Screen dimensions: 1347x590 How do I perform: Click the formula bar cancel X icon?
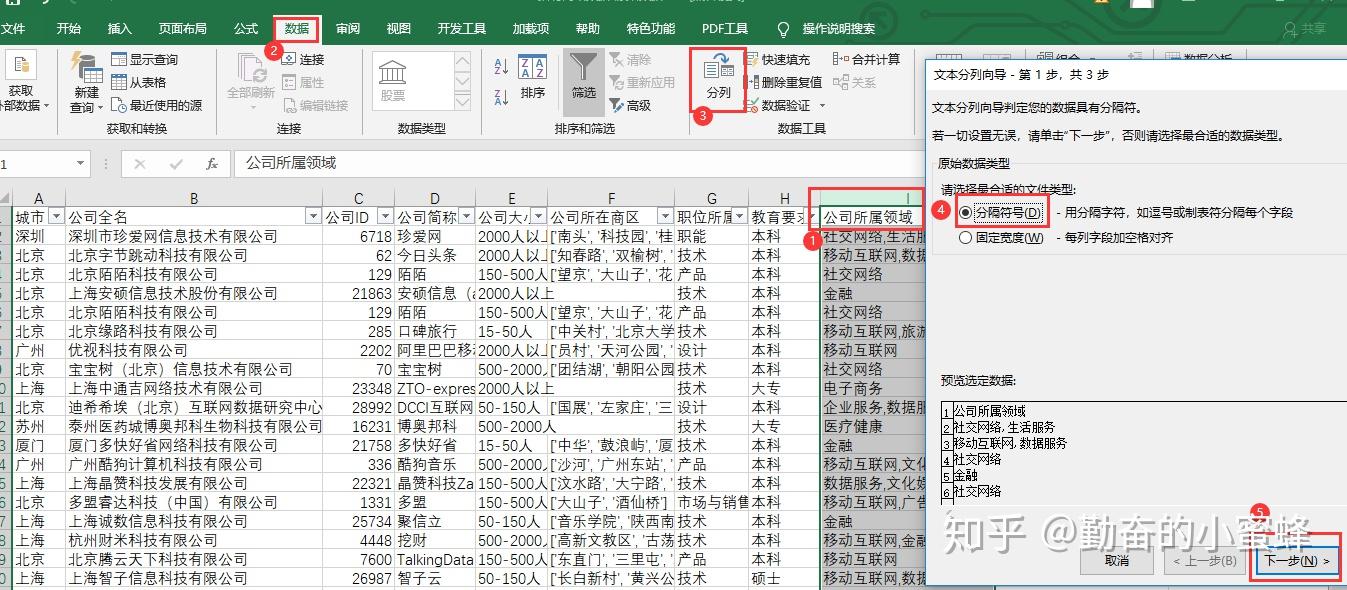click(140, 163)
